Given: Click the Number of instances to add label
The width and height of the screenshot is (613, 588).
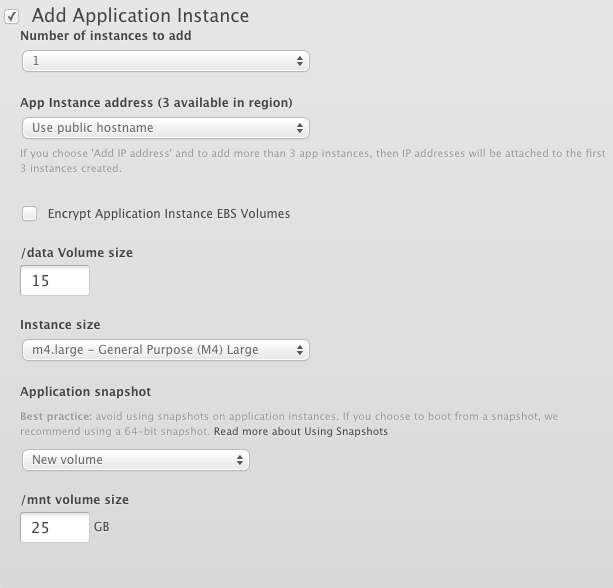Looking at the screenshot, I should (106, 36).
